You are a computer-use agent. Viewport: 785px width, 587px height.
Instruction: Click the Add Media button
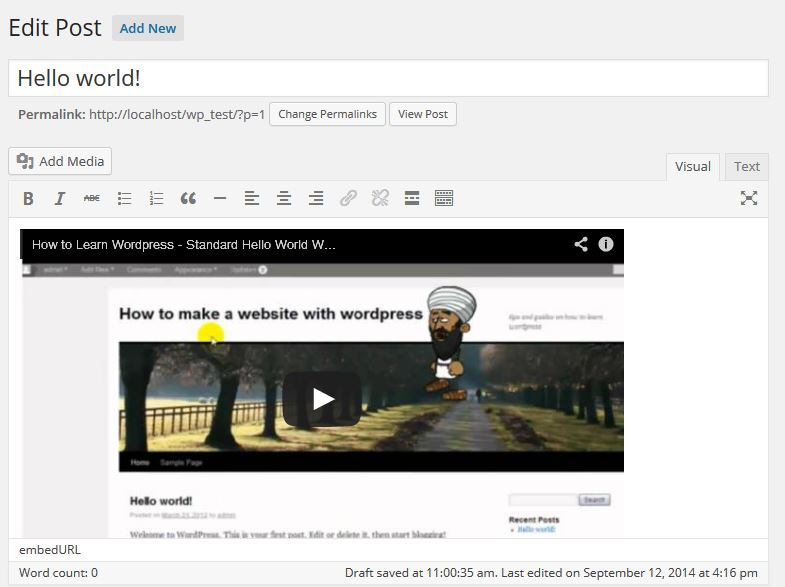tap(60, 161)
